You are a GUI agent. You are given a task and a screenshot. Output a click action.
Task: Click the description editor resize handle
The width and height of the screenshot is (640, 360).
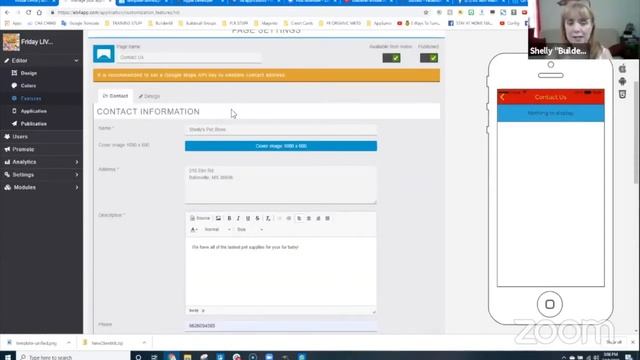click(x=374, y=311)
